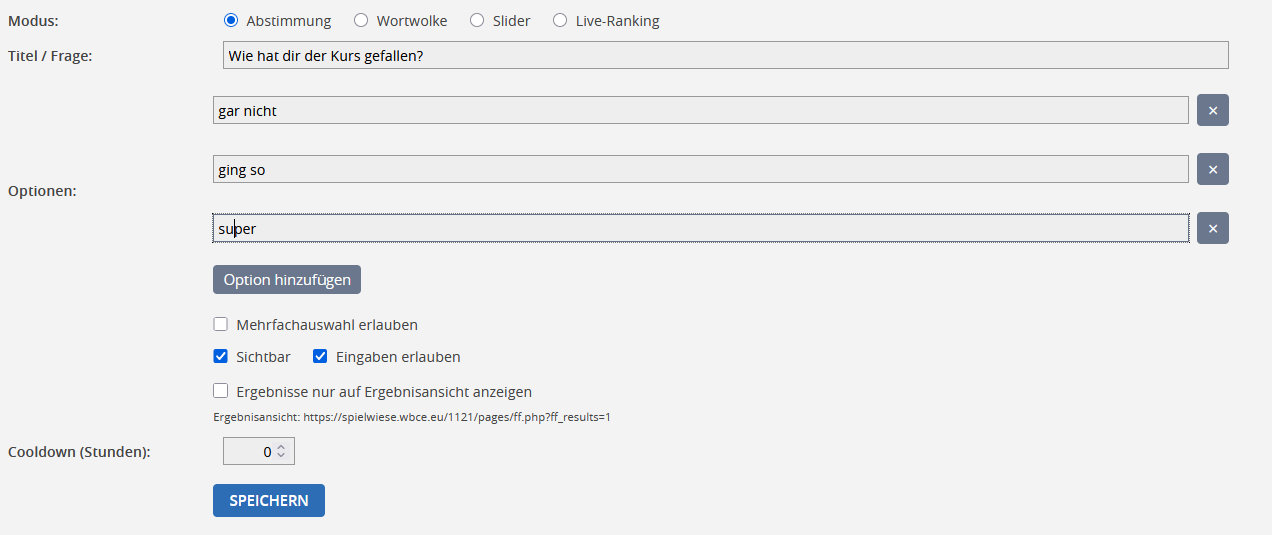The width and height of the screenshot is (1272, 535).
Task: Focus the Cooldown hours number field
Action: tap(250, 452)
